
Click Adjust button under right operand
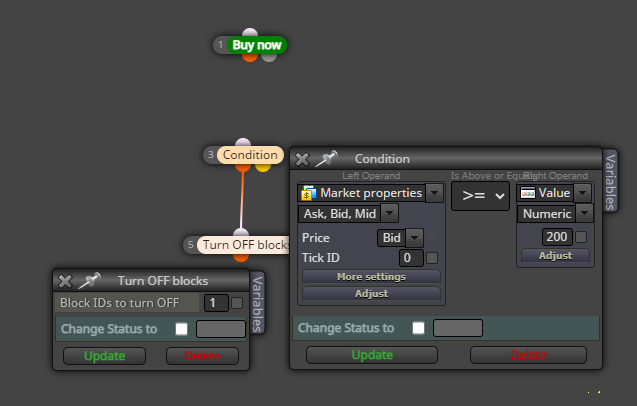[x=555, y=256]
